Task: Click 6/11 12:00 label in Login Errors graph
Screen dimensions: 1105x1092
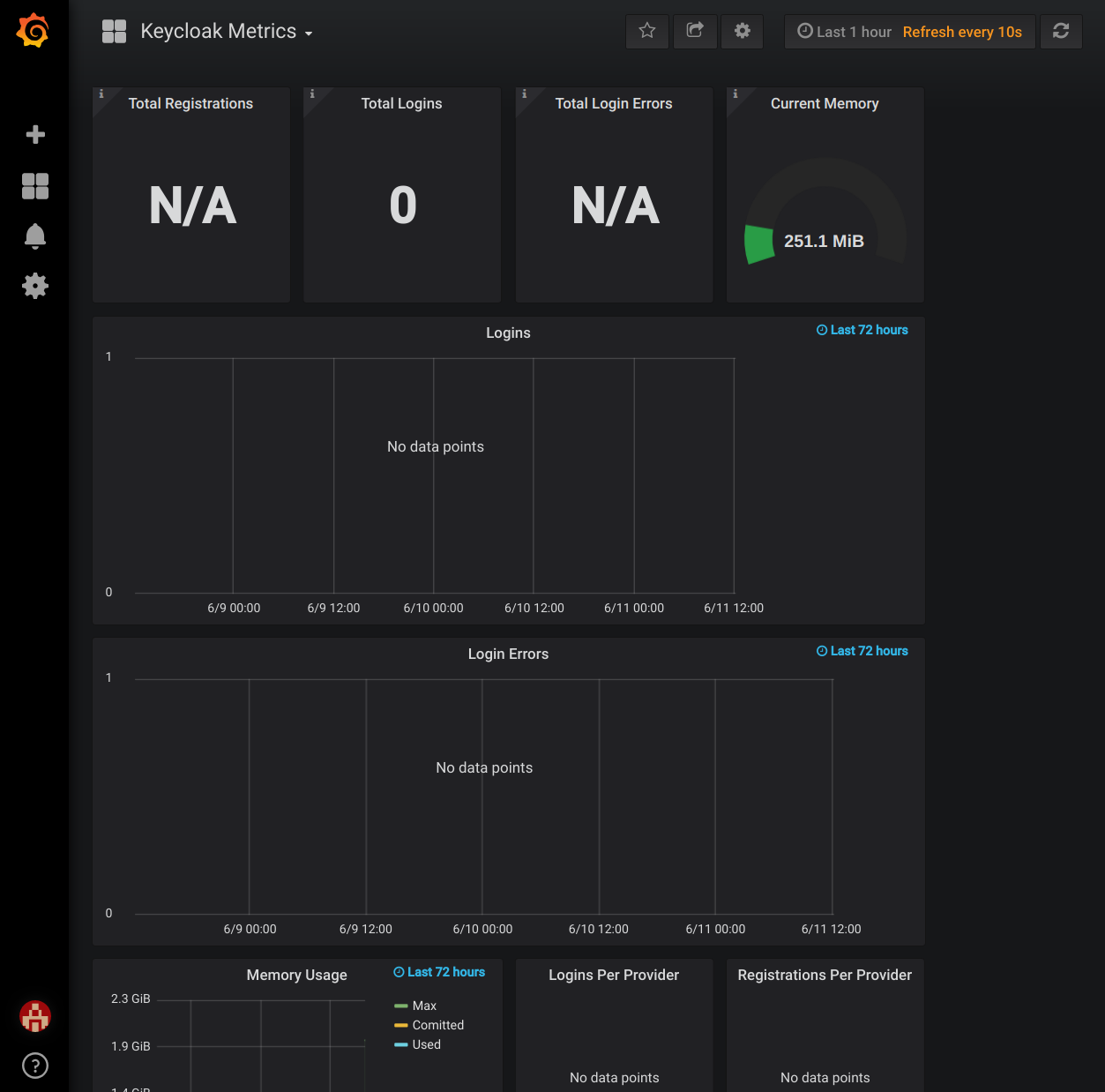Action: click(832, 929)
